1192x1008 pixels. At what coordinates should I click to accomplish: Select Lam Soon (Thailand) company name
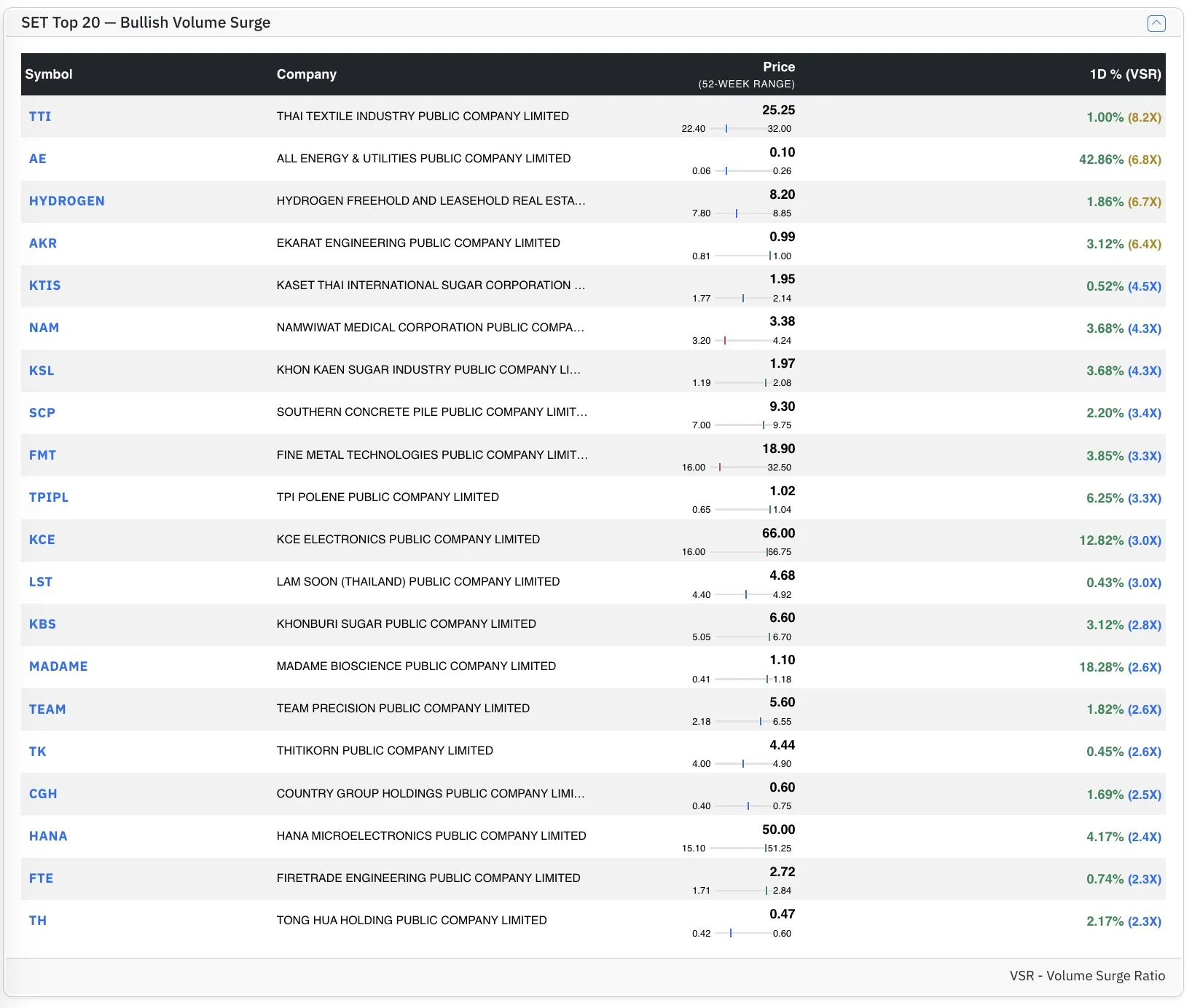click(418, 582)
